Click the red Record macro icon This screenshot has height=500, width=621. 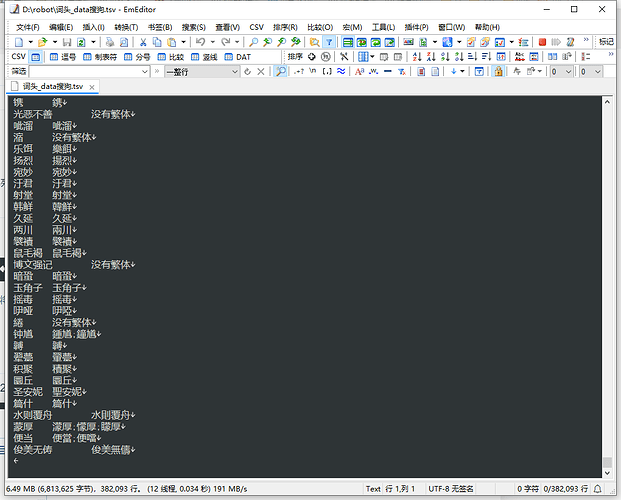pos(540,42)
